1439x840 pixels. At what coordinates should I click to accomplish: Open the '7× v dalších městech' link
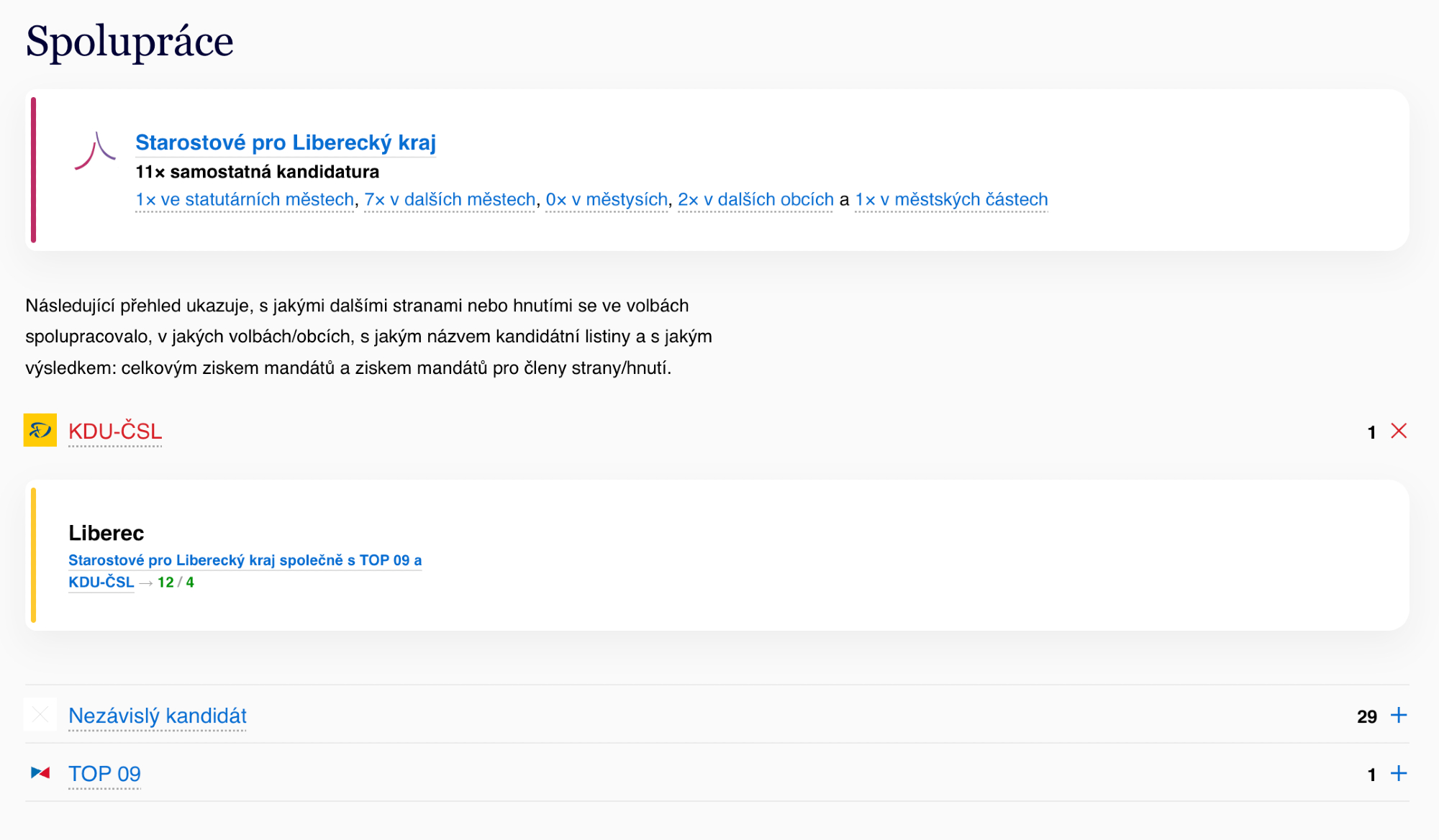point(450,199)
